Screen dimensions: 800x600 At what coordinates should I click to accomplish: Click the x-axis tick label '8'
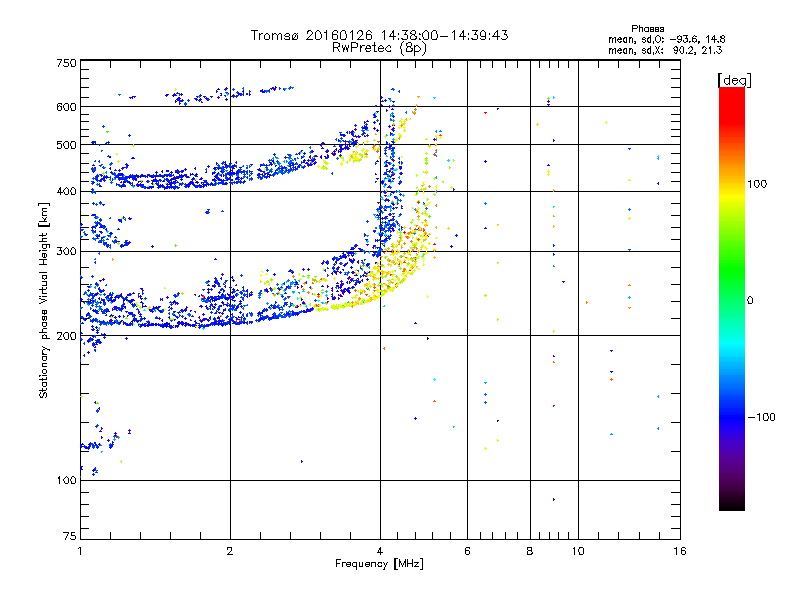pos(530,551)
